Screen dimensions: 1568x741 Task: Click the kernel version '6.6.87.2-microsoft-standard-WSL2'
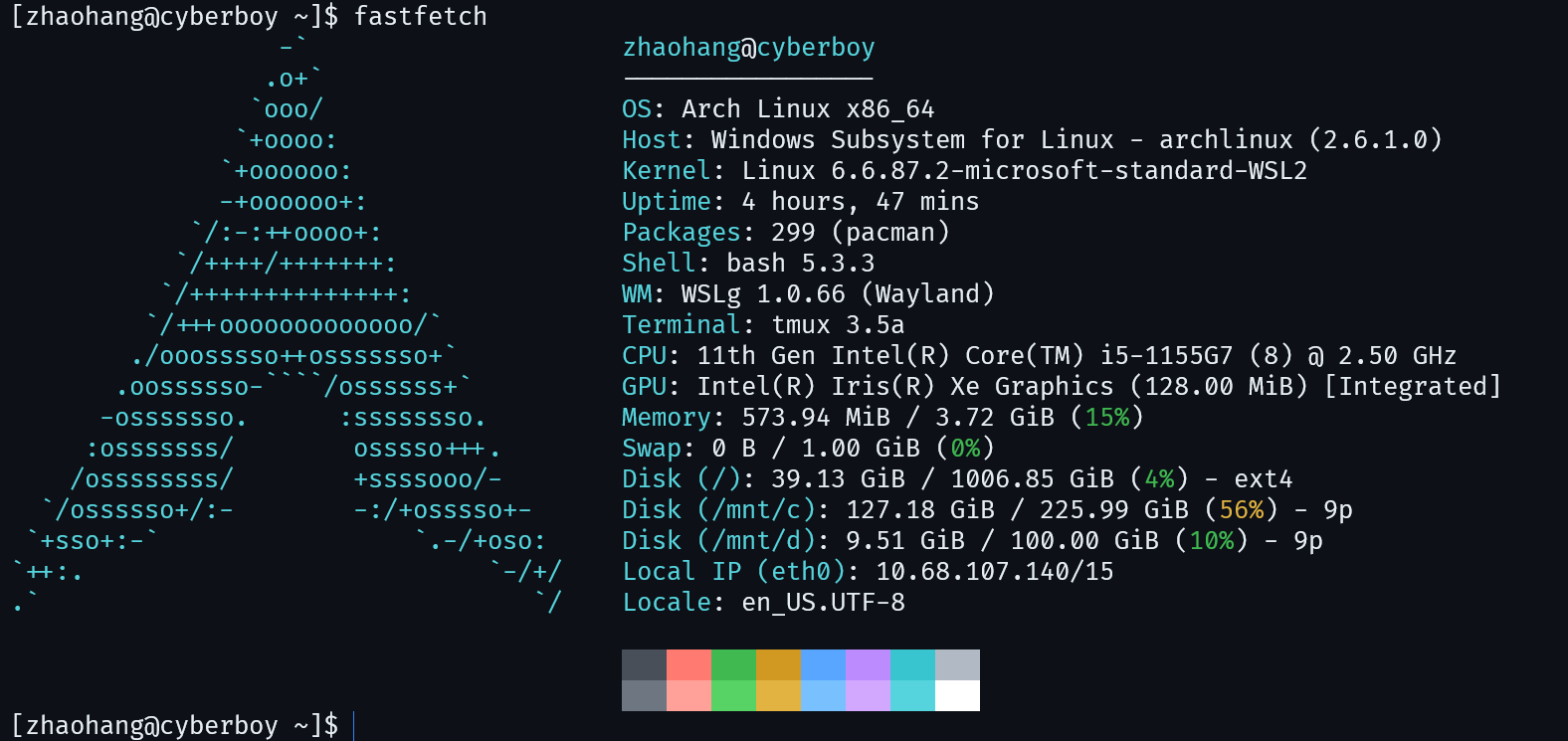tap(1069, 171)
